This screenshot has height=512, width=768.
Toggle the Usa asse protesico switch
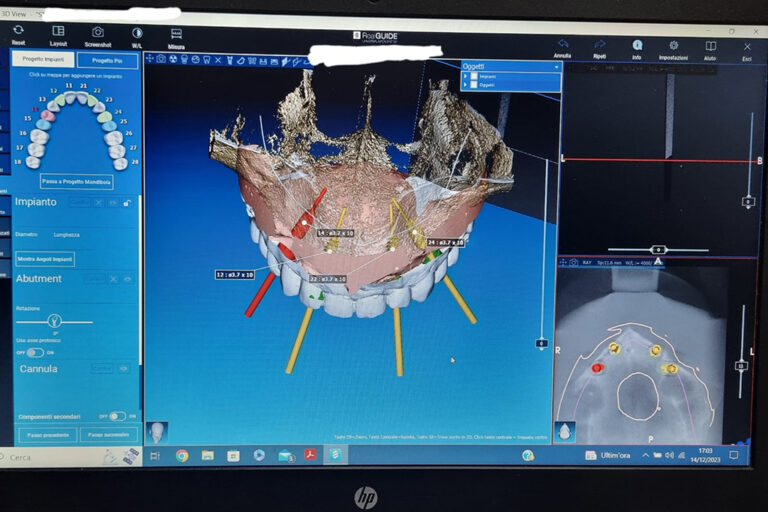click(x=35, y=352)
